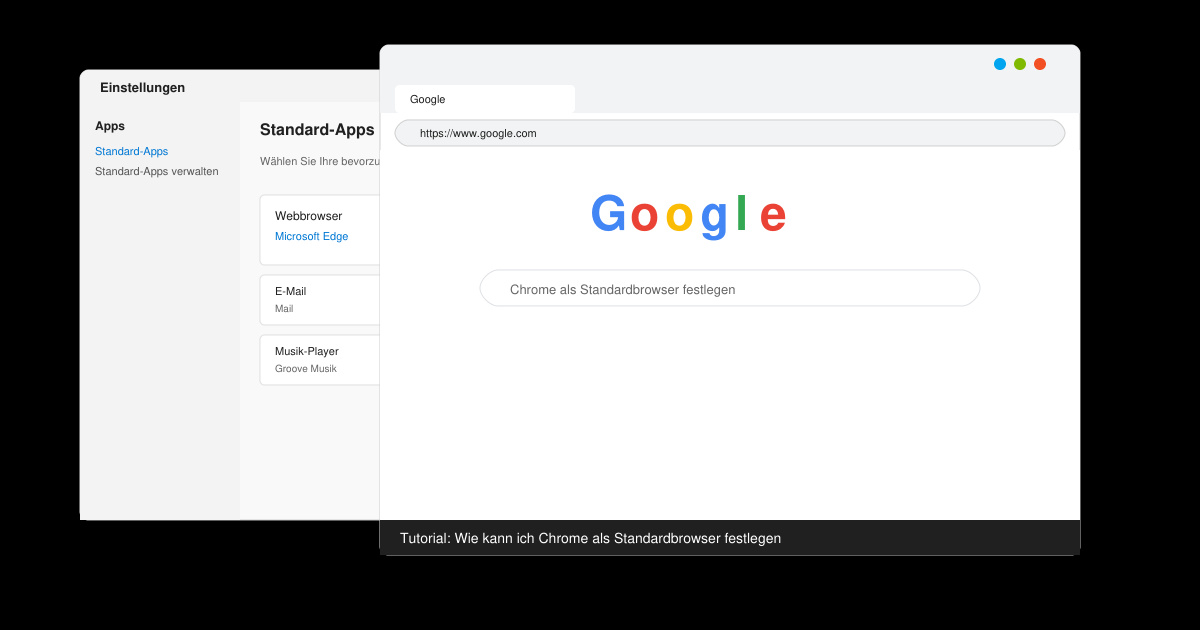This screenshot has width=1200, height=630.
Task: Click the blue window control dot
Action: pyautogui.click(x=1000, y=64)
